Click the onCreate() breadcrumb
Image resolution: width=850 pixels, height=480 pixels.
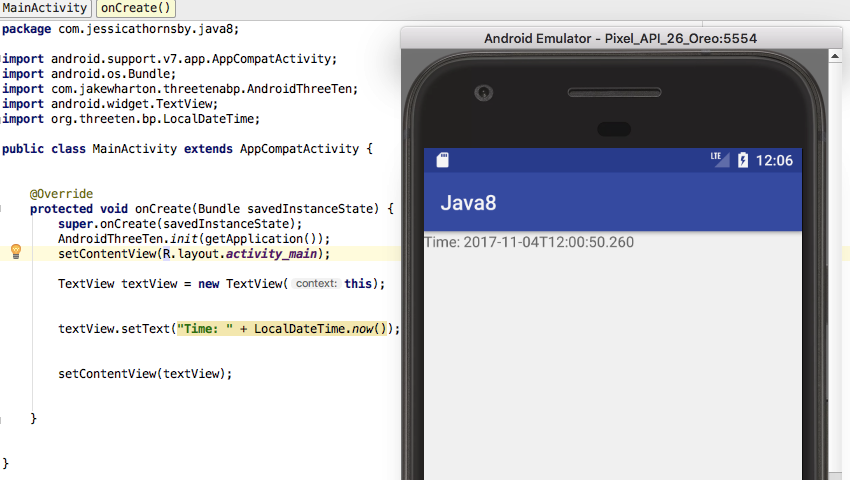click(136, 8)
